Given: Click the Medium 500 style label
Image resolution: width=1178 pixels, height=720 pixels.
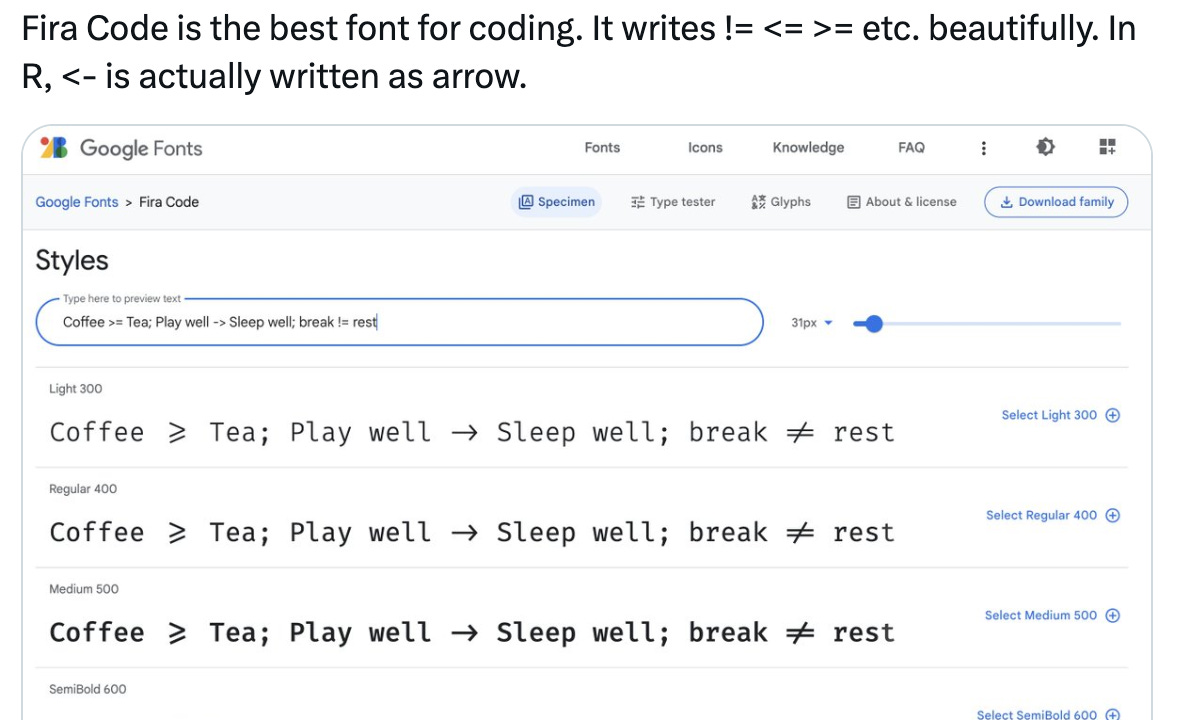Looking at the screenshot, I should point(84,588).
